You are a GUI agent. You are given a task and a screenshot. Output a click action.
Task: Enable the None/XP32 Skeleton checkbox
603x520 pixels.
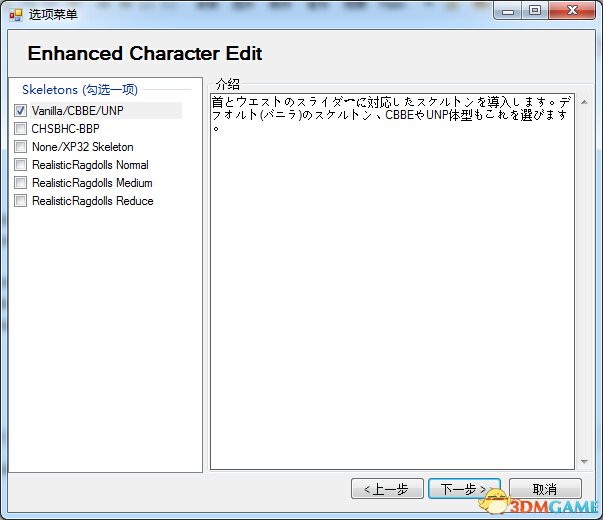(20, 147)
